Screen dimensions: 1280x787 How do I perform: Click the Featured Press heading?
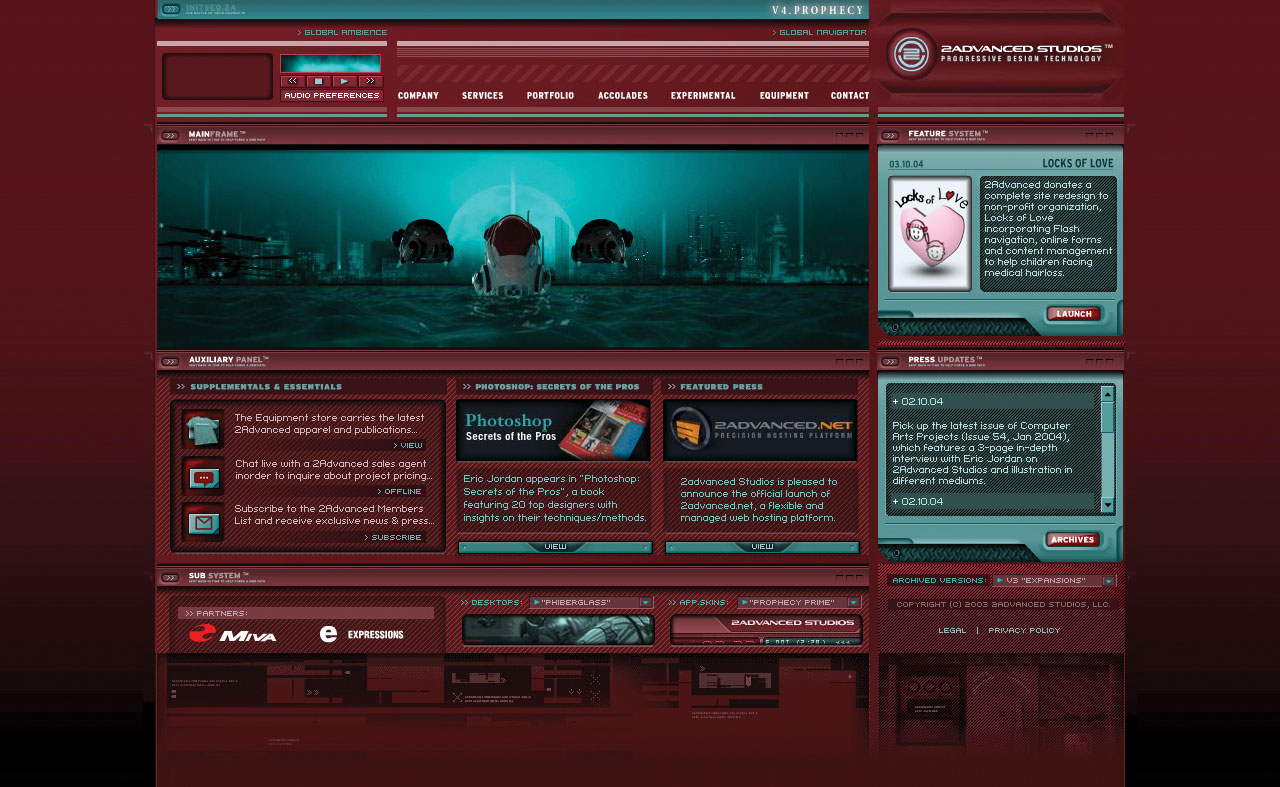point(721,386)
